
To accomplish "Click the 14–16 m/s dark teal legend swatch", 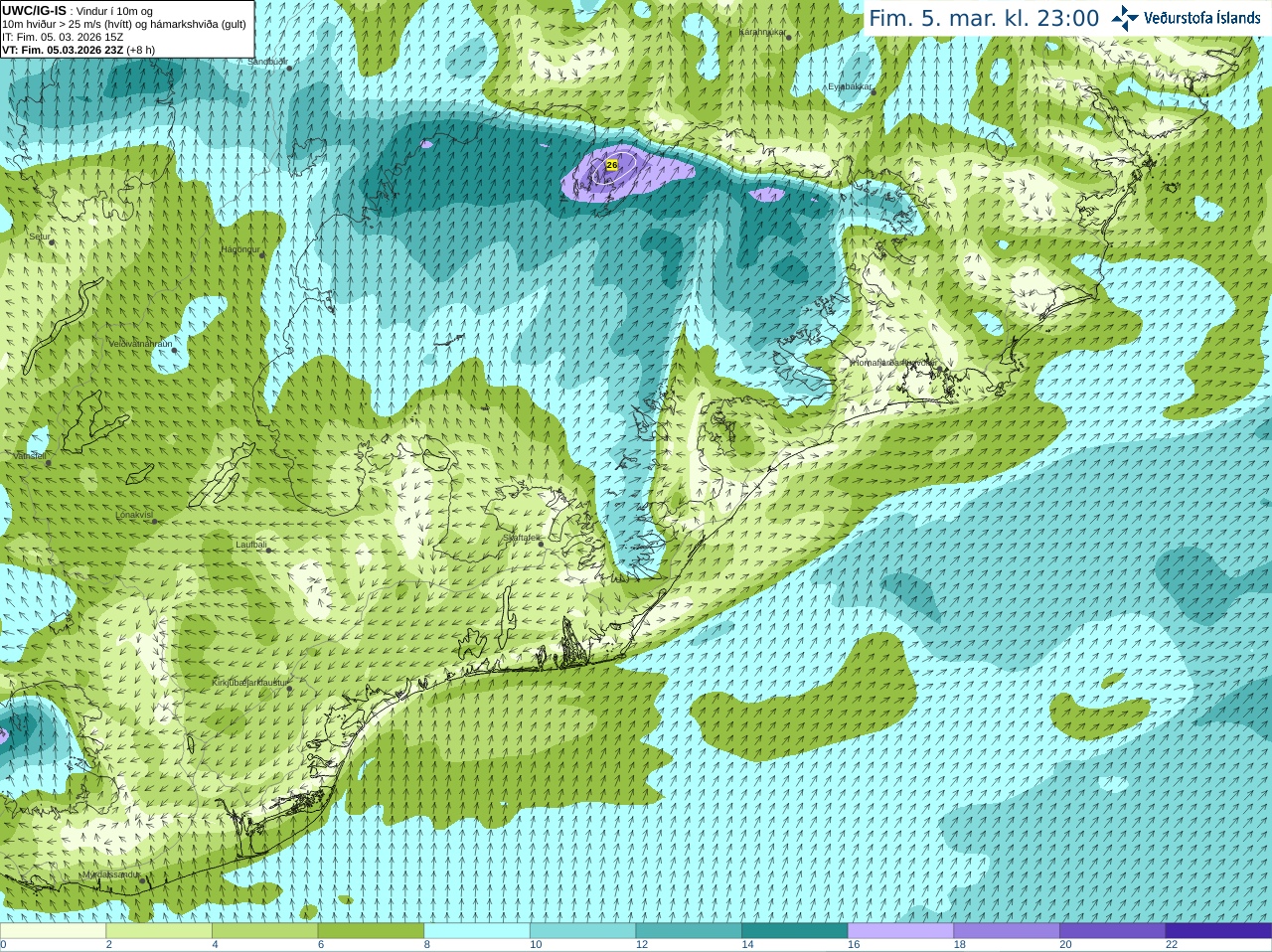I will click(795, 931).
